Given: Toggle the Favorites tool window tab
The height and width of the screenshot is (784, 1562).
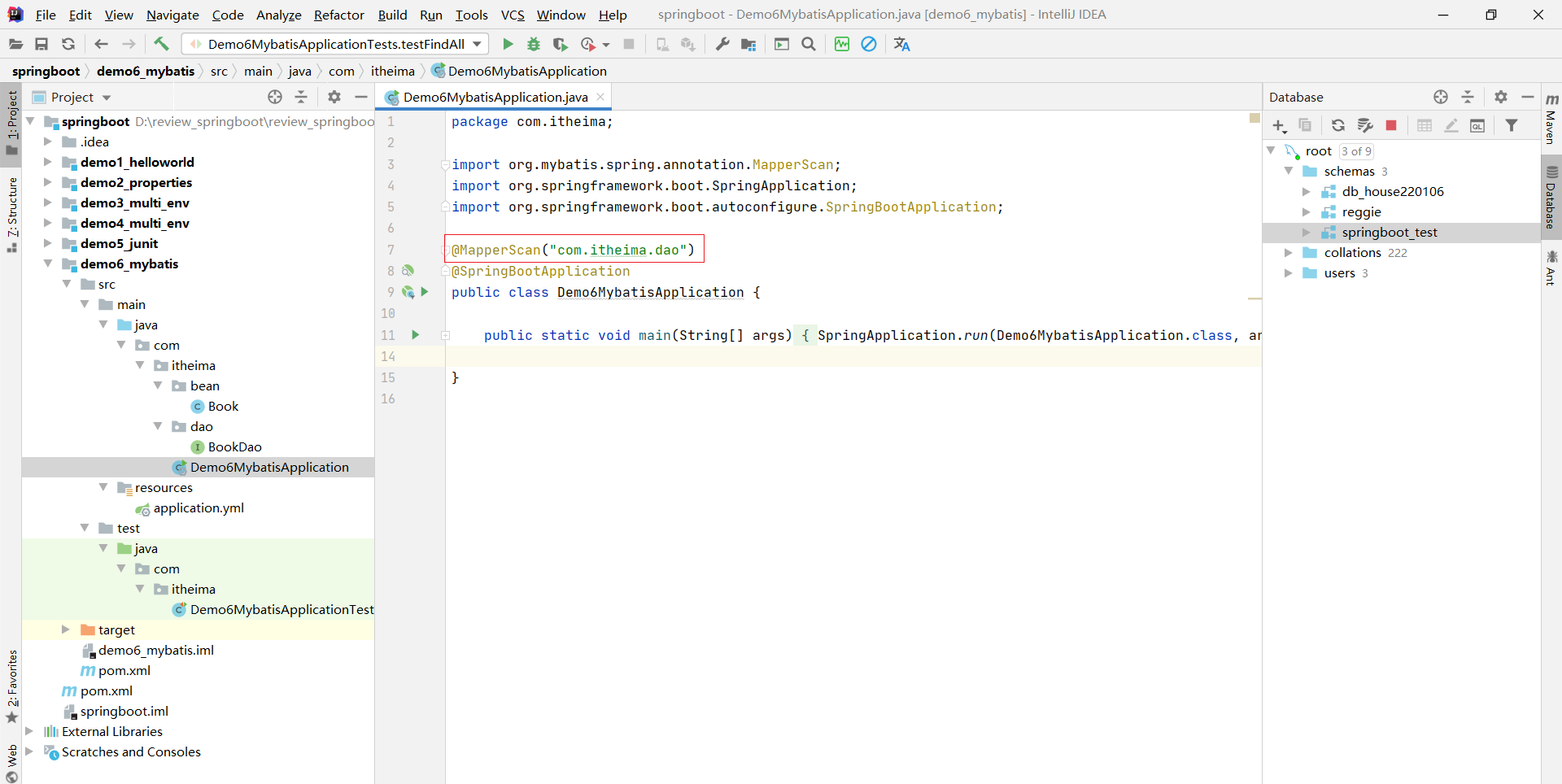Looking at the screenshot, I should pos(12,685).
